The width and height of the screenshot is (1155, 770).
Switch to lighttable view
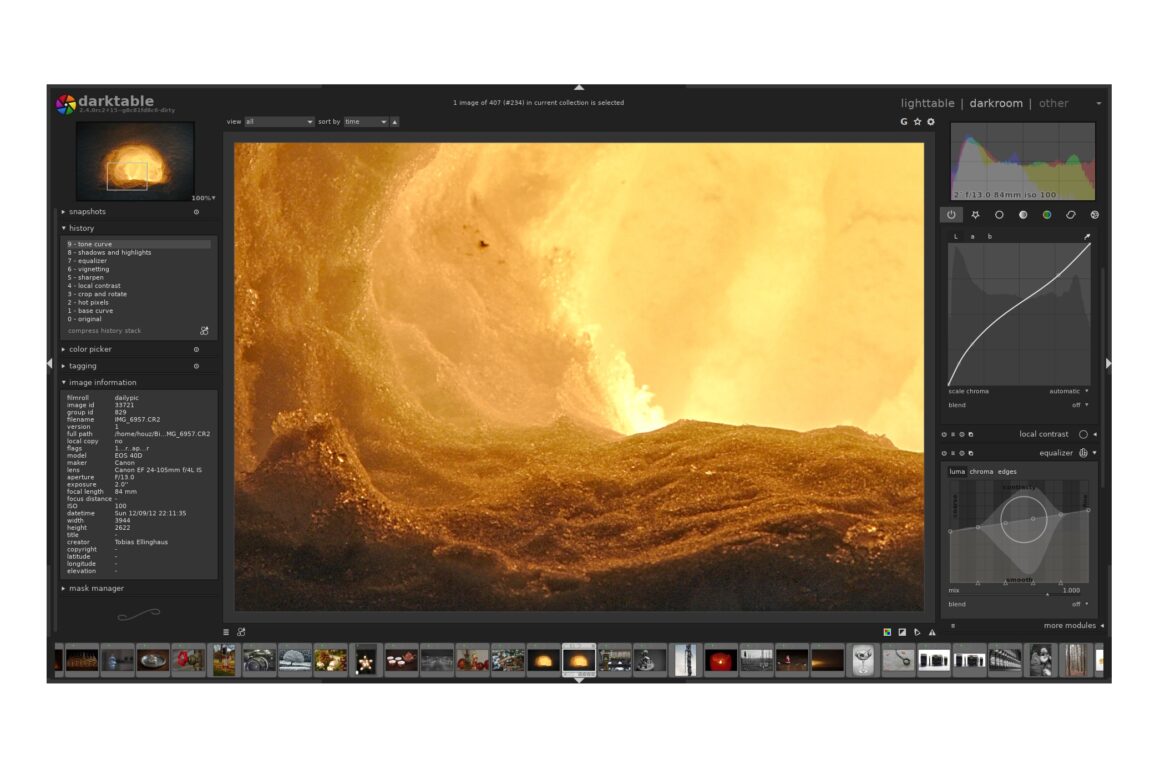click(927, 103)
